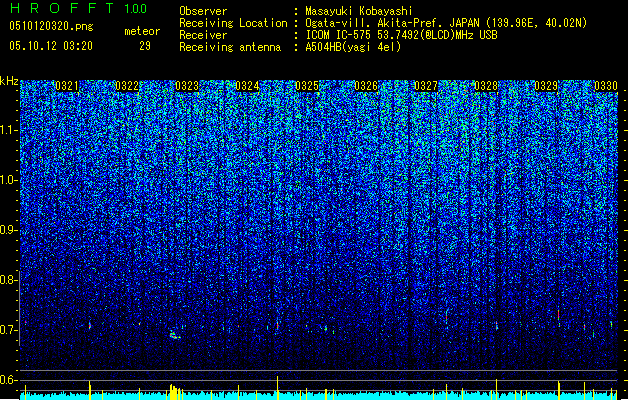Click the 1.0 frequency axis label
Image resolution: width=629 pixels, height=400 pixels.
9,180
